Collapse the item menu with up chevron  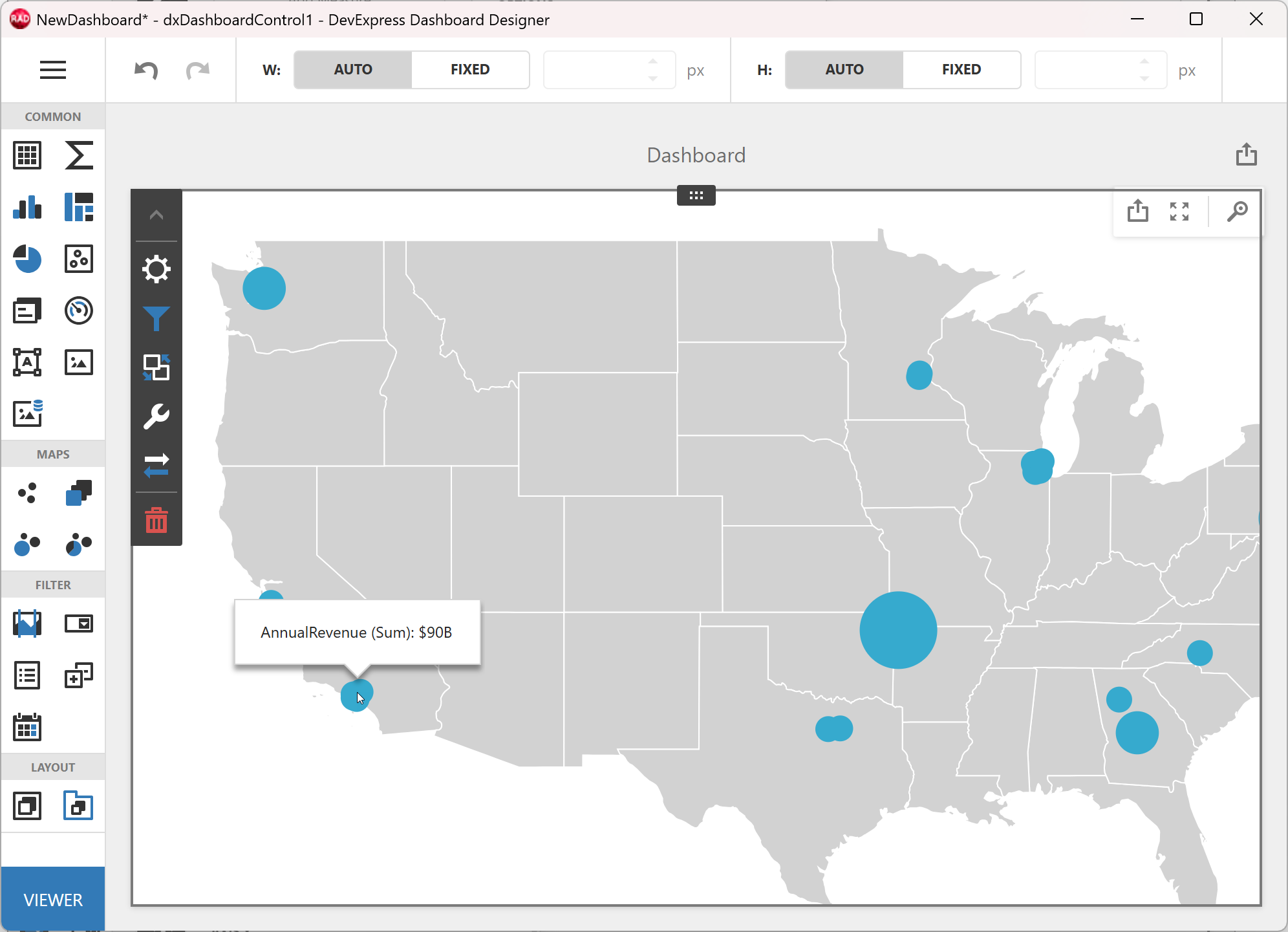156,215
